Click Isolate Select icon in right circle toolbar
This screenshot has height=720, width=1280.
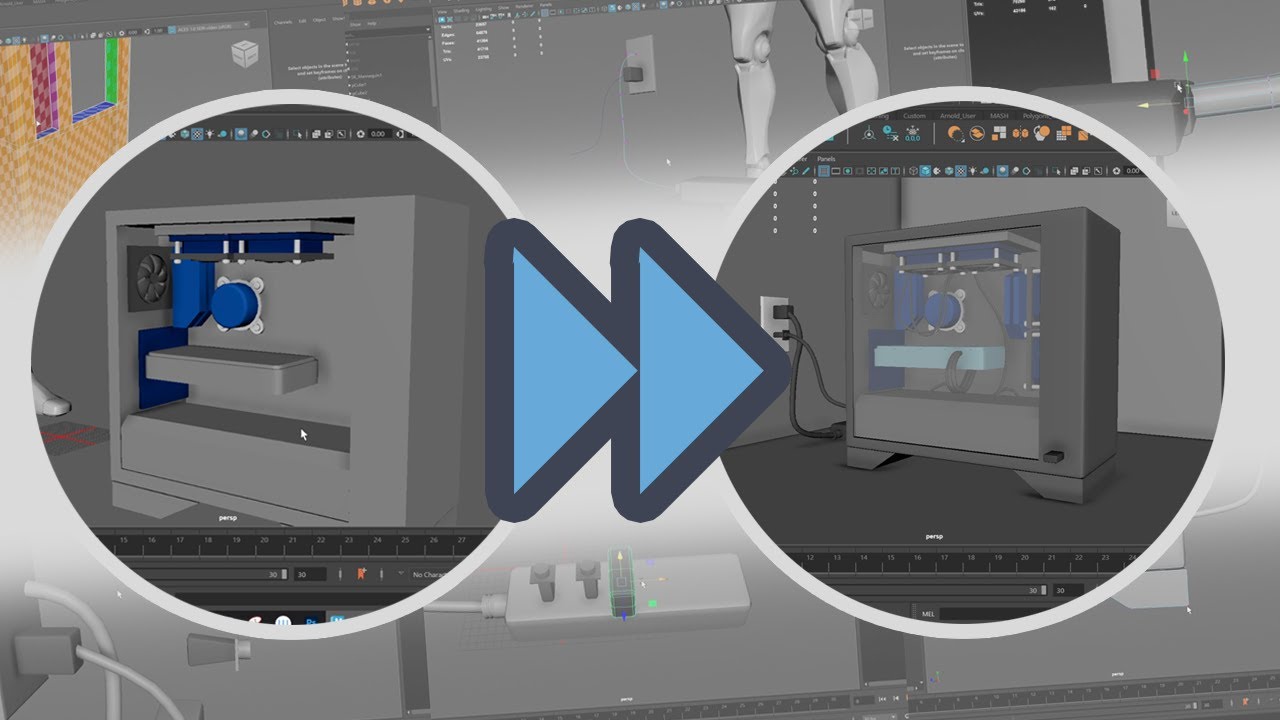coord(1056,170)
